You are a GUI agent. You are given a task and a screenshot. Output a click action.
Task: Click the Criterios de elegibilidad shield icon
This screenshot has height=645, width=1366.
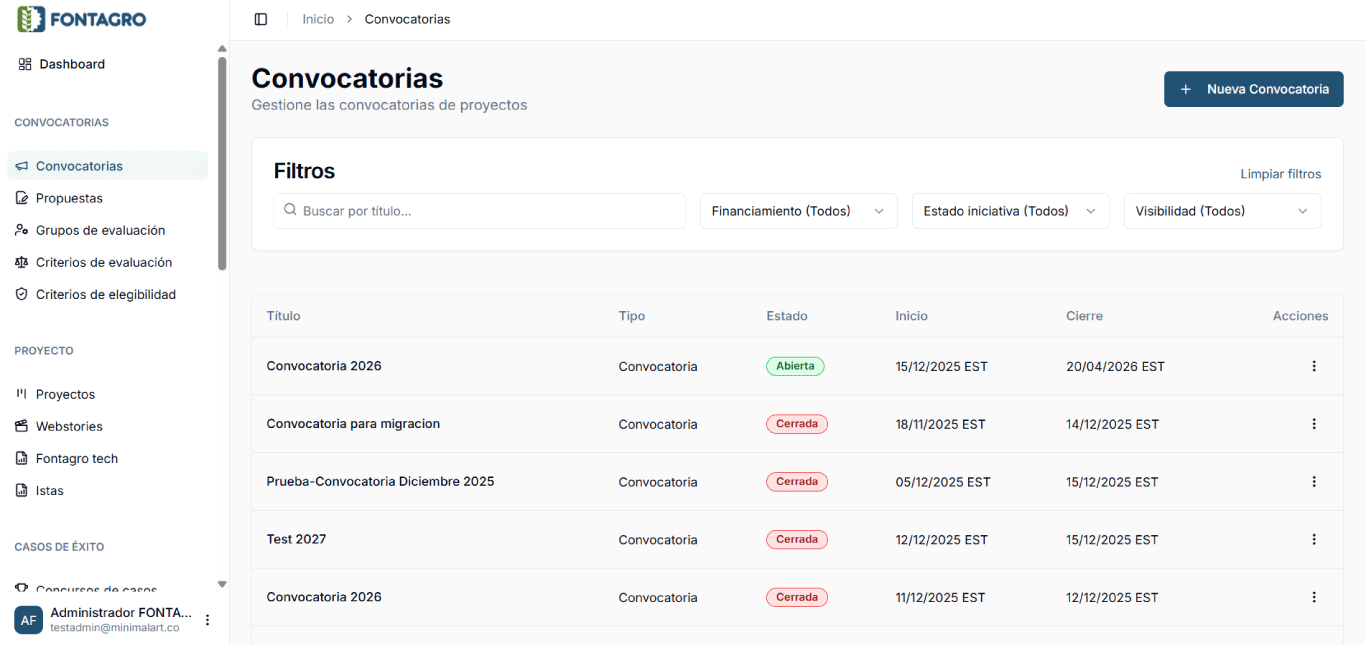[22, 294]
